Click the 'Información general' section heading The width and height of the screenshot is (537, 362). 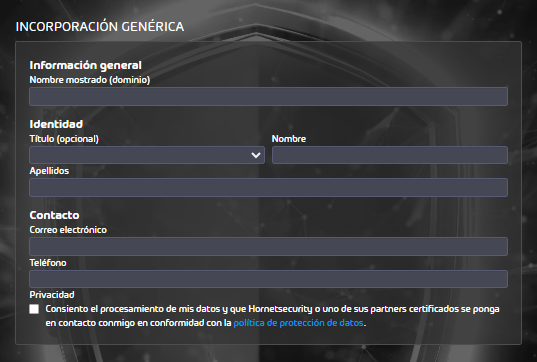[x=86, y=65]
